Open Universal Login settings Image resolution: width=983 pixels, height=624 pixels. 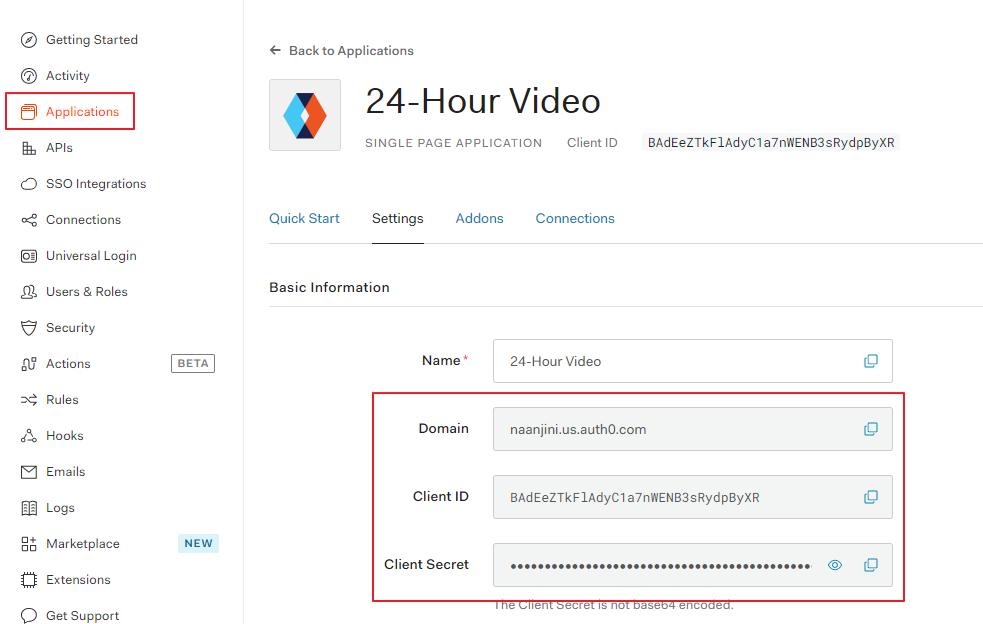coord(91,256)
